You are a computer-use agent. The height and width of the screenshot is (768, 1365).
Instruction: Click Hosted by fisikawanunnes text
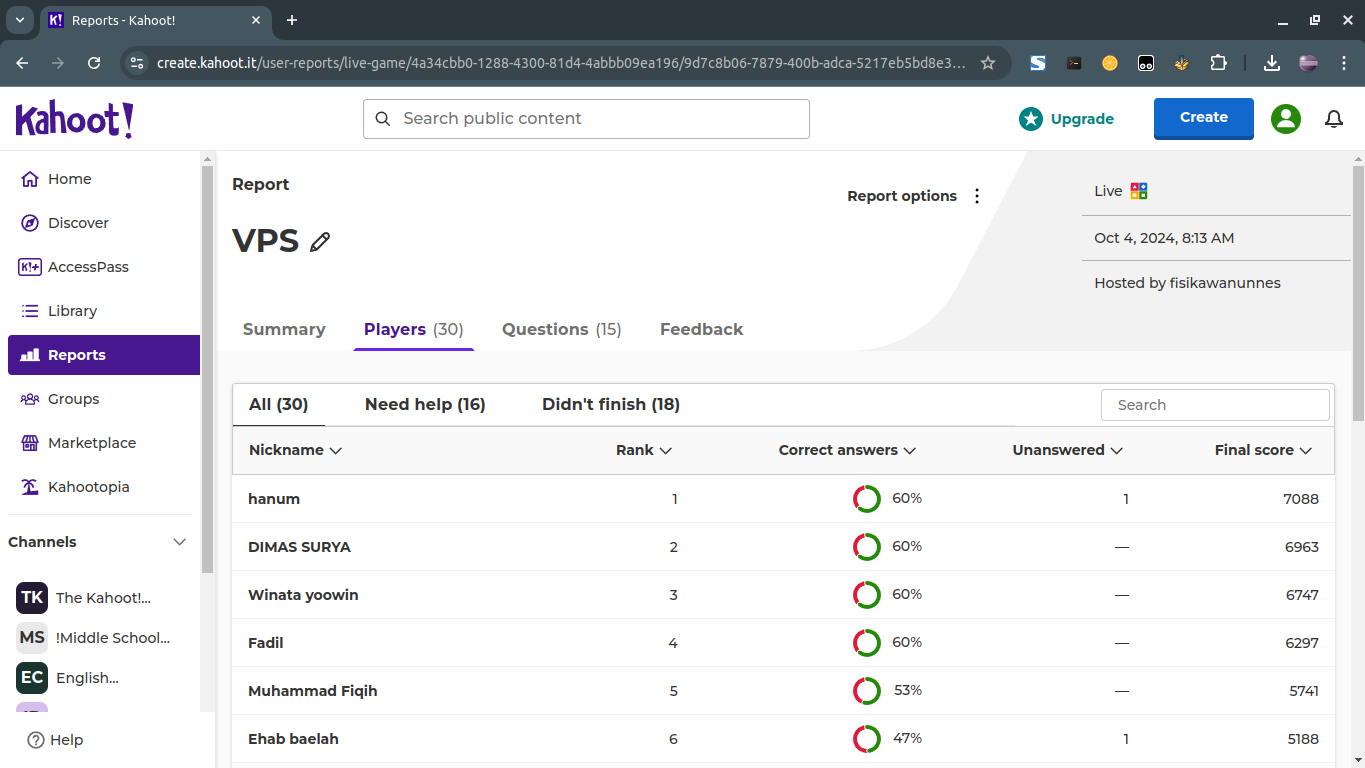pyautogui.click(x=1187, y=283)
